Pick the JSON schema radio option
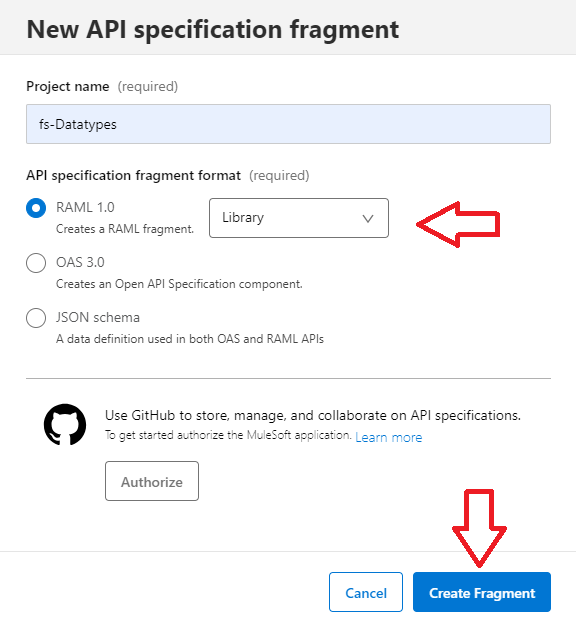The width and height of the screenshot is (576, 619). pos(36,318)
